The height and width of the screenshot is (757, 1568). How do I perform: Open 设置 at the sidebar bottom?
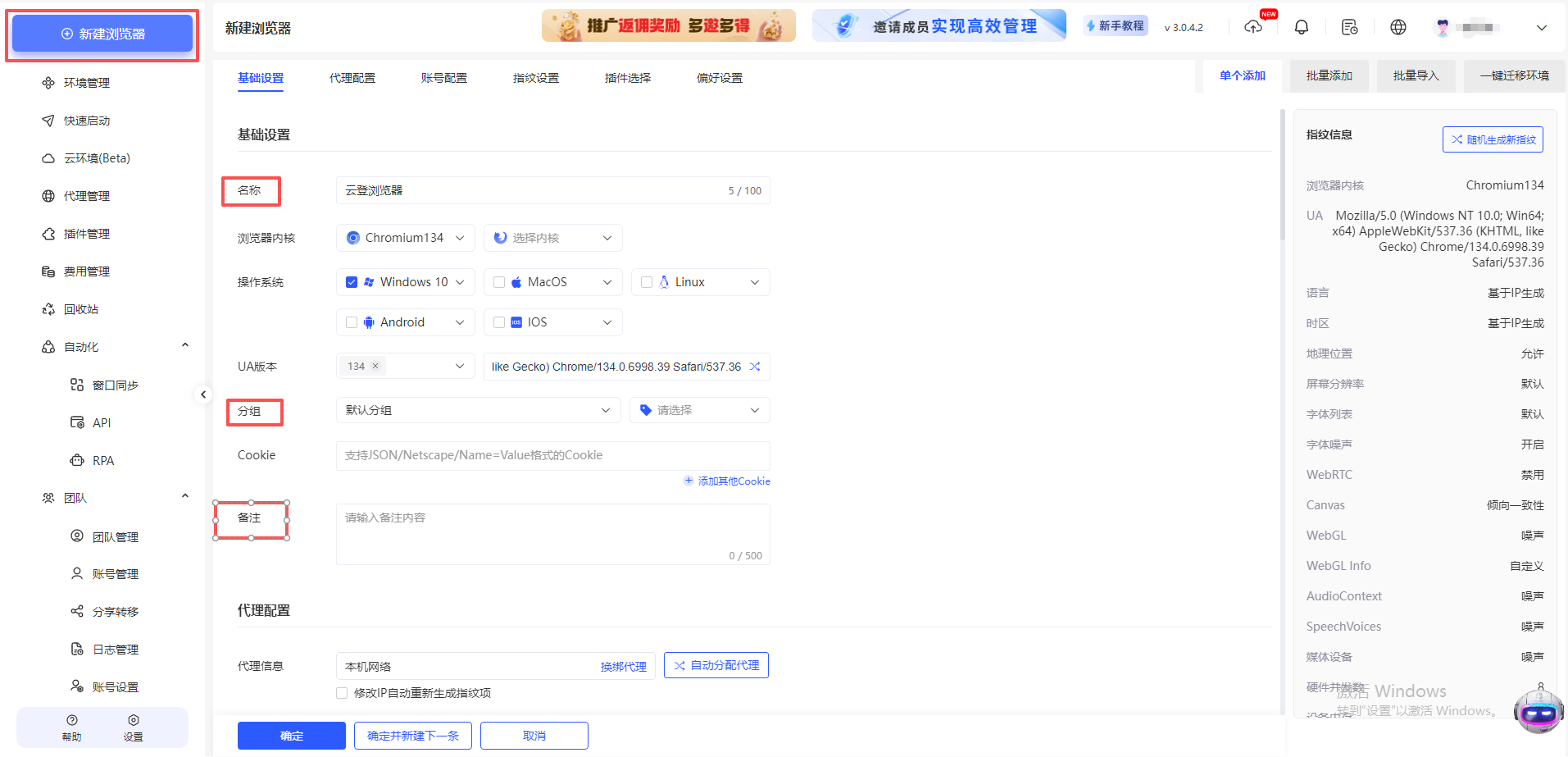tap(133, 727)
